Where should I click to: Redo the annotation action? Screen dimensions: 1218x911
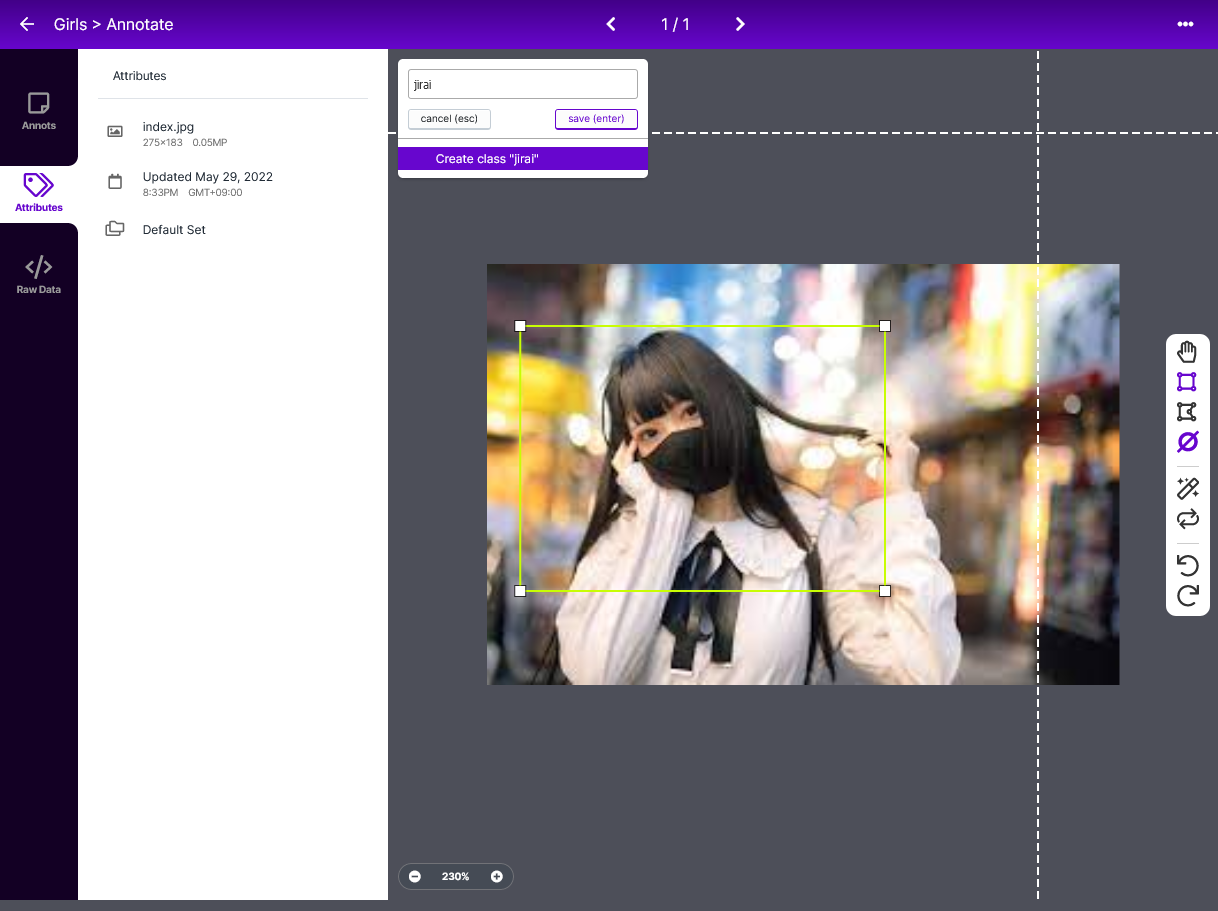tap(1187, 596)
